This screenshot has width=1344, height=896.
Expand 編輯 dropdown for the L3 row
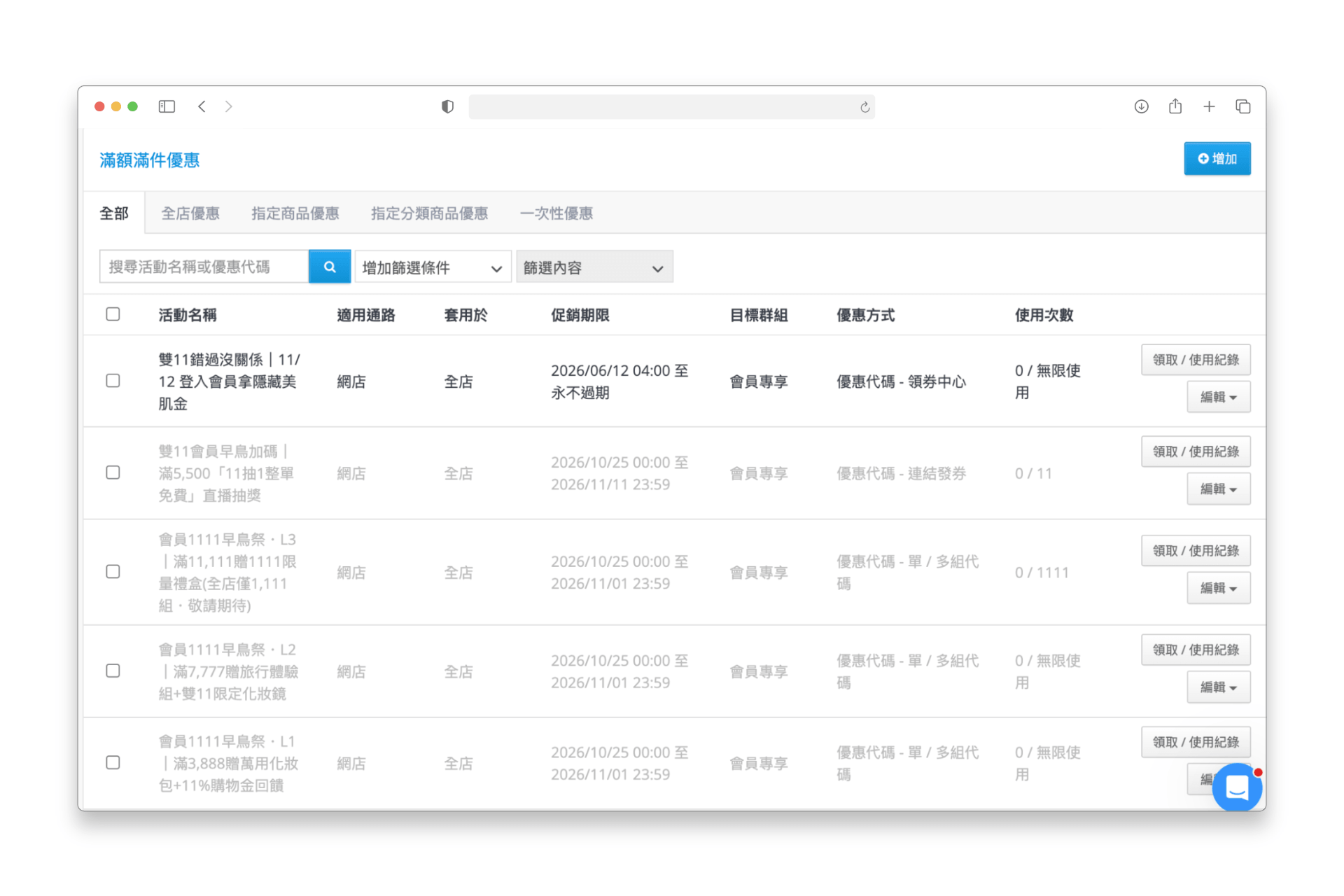click(x=1218, y=588)
